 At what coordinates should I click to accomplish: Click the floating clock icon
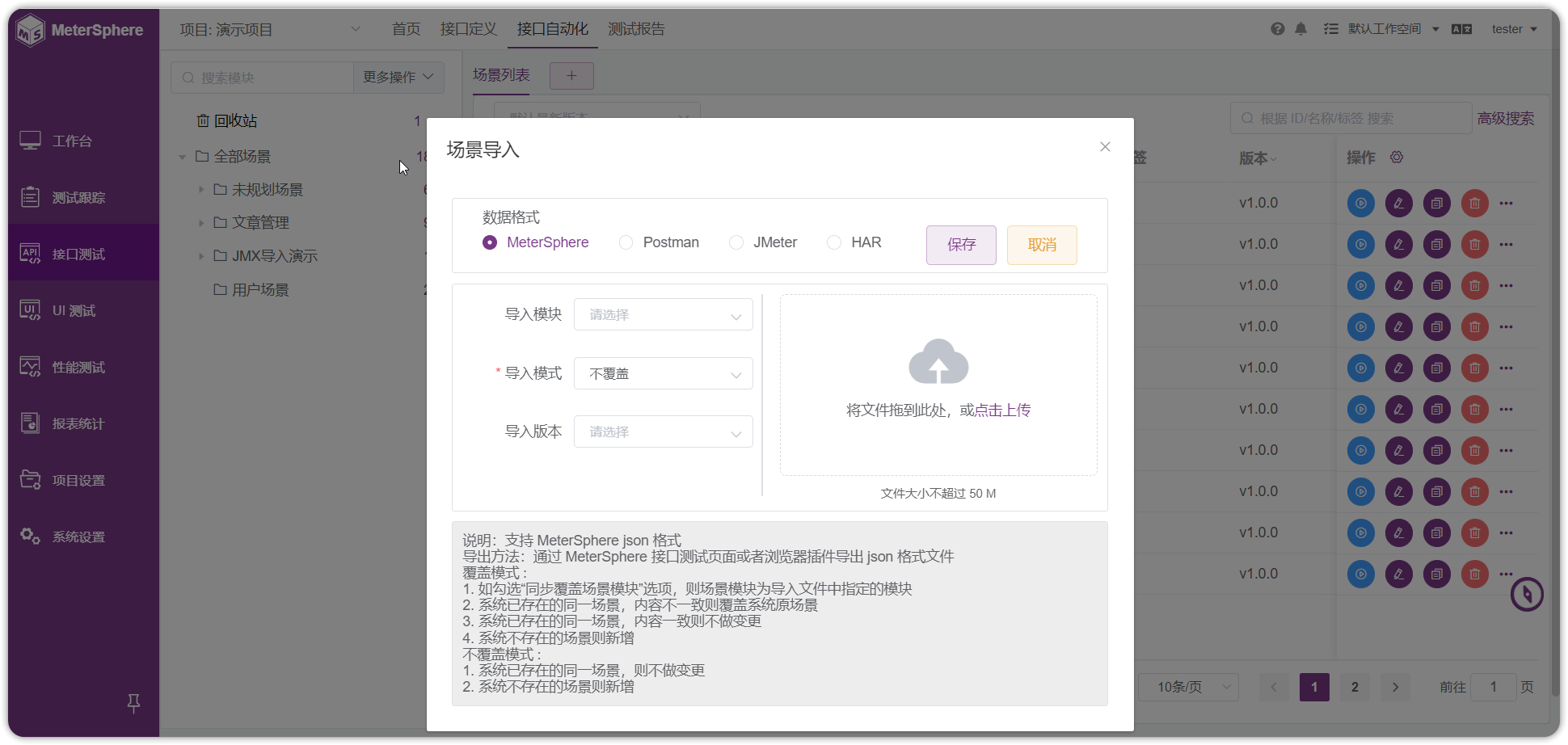[1527, 595]
